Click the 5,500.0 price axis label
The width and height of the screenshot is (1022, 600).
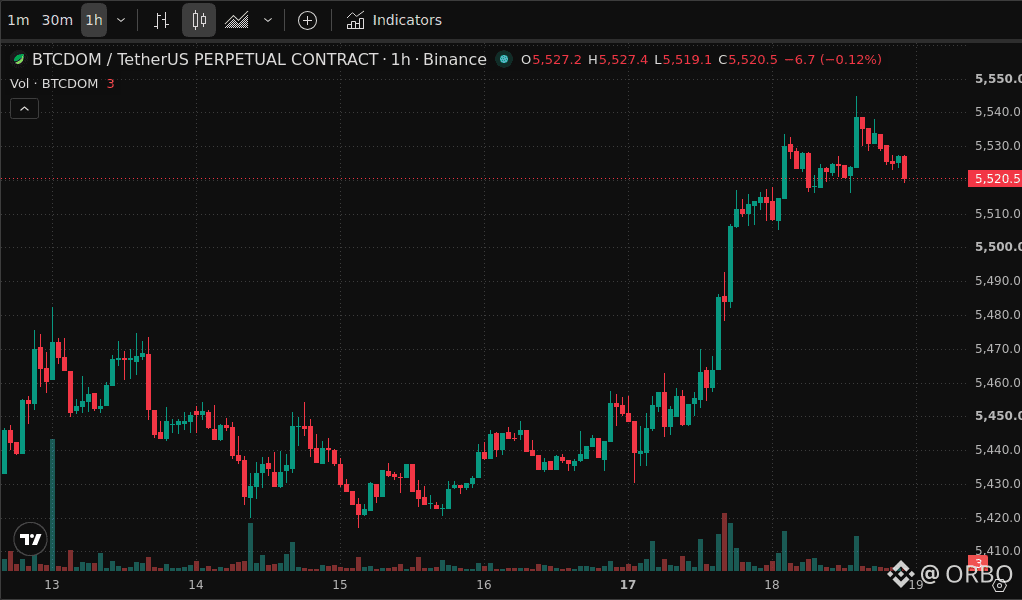[x=998, y=247]
